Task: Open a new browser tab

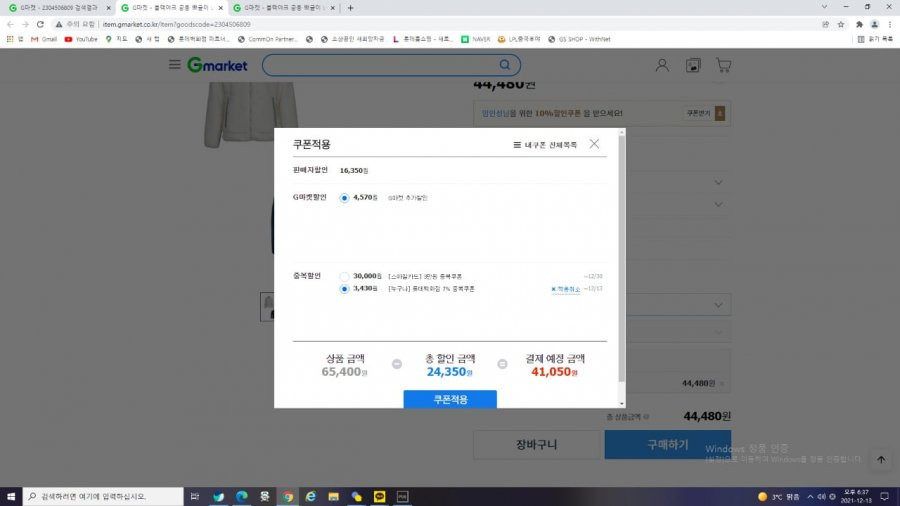Action: (351, 8)
